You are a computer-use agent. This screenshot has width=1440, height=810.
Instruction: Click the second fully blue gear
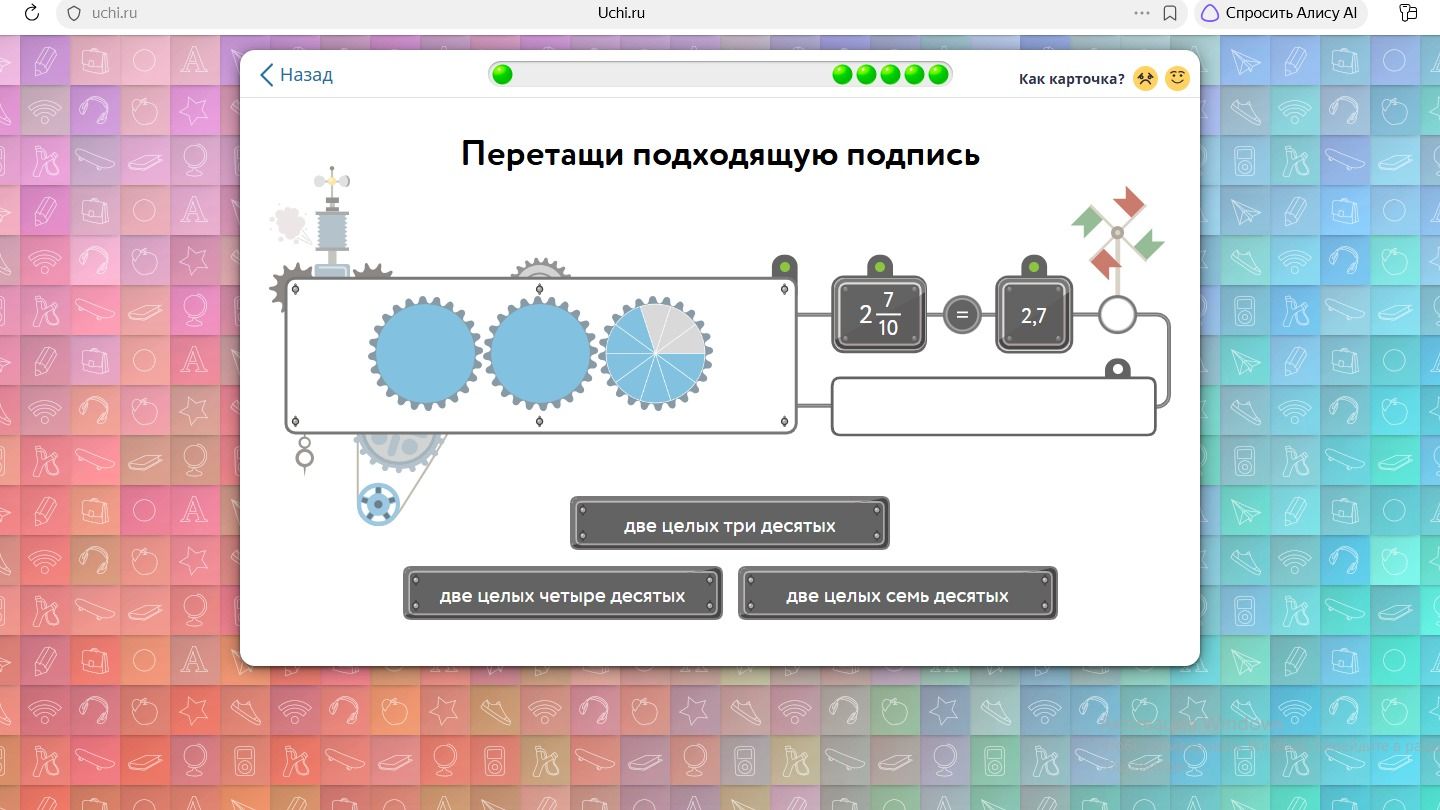[540, 353]
